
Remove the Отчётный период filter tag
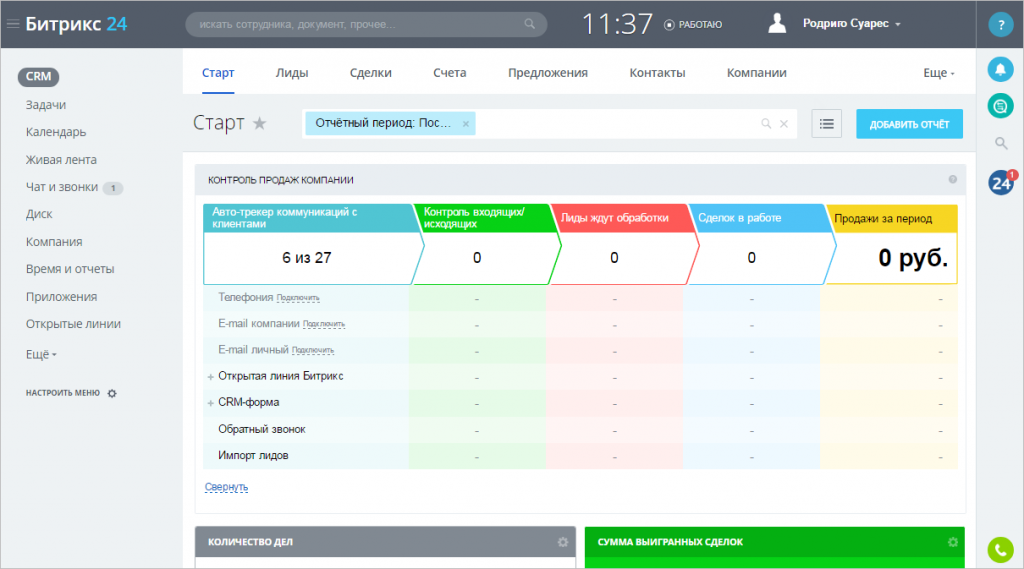[x=466, y=124]
